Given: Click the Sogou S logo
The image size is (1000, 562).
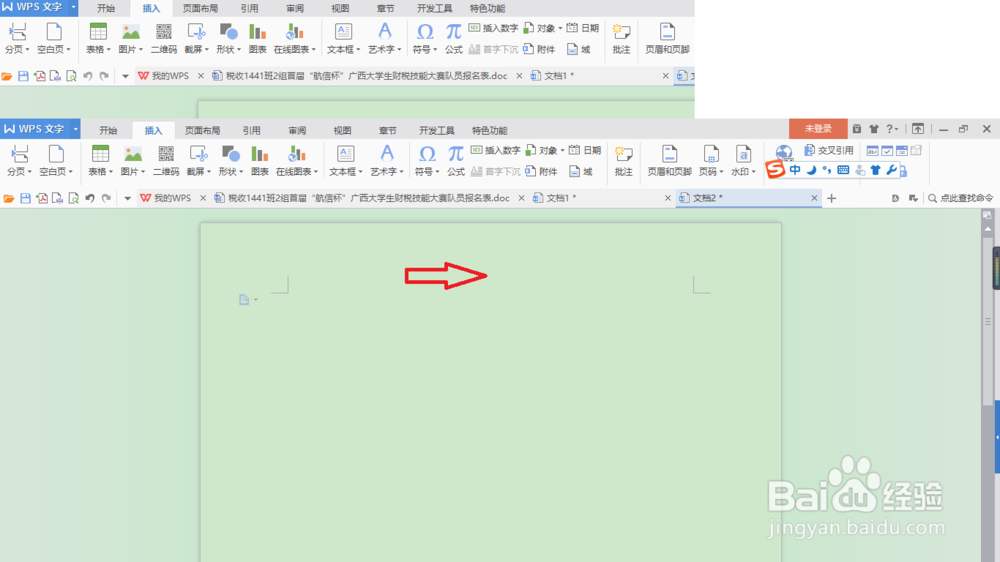Looking at the screenshot, I should (x=775, y=169).
